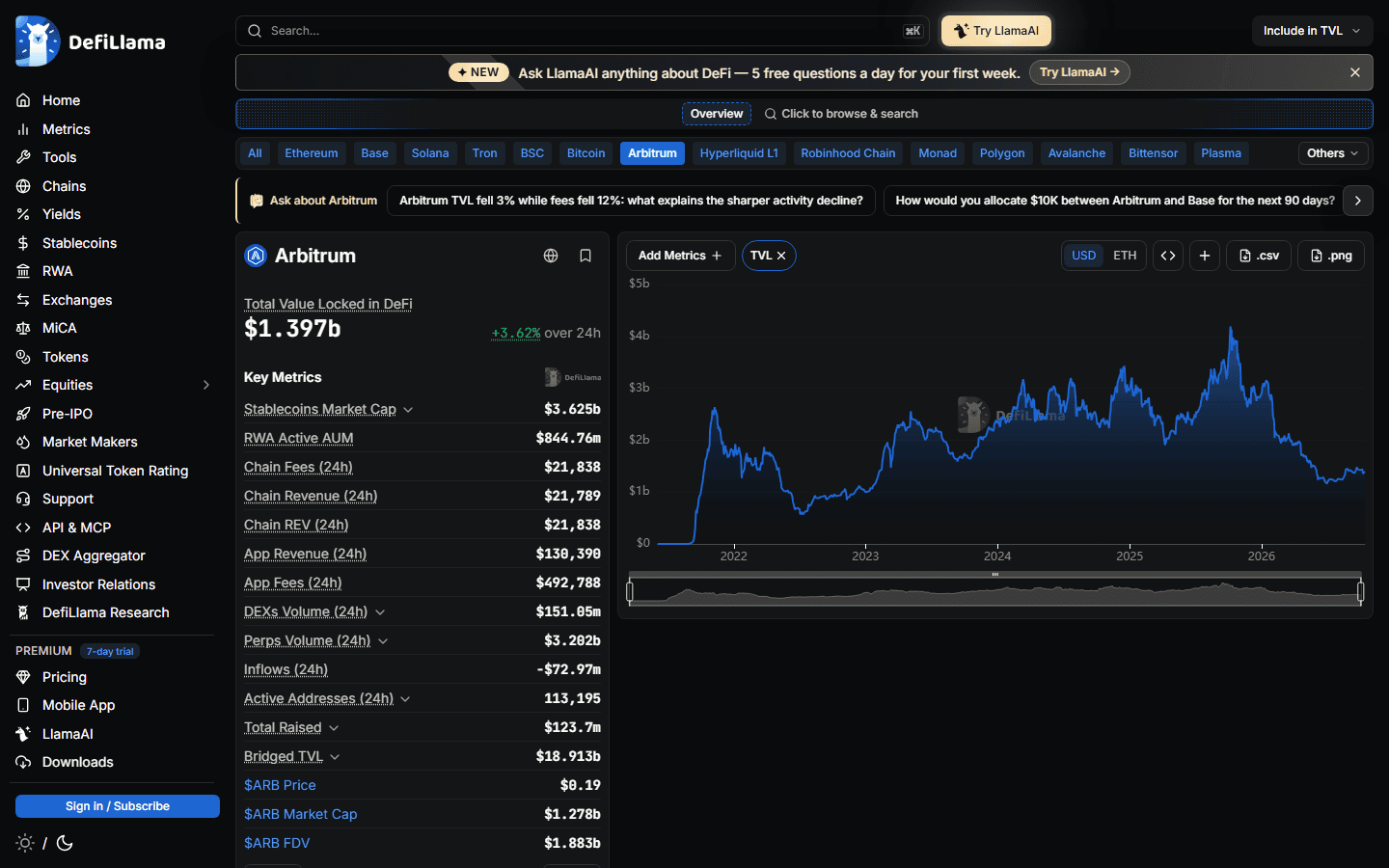This screenshot has width=1389, height=868.
Task: Click left handle of chart range slider
Action: pos(630,591)
